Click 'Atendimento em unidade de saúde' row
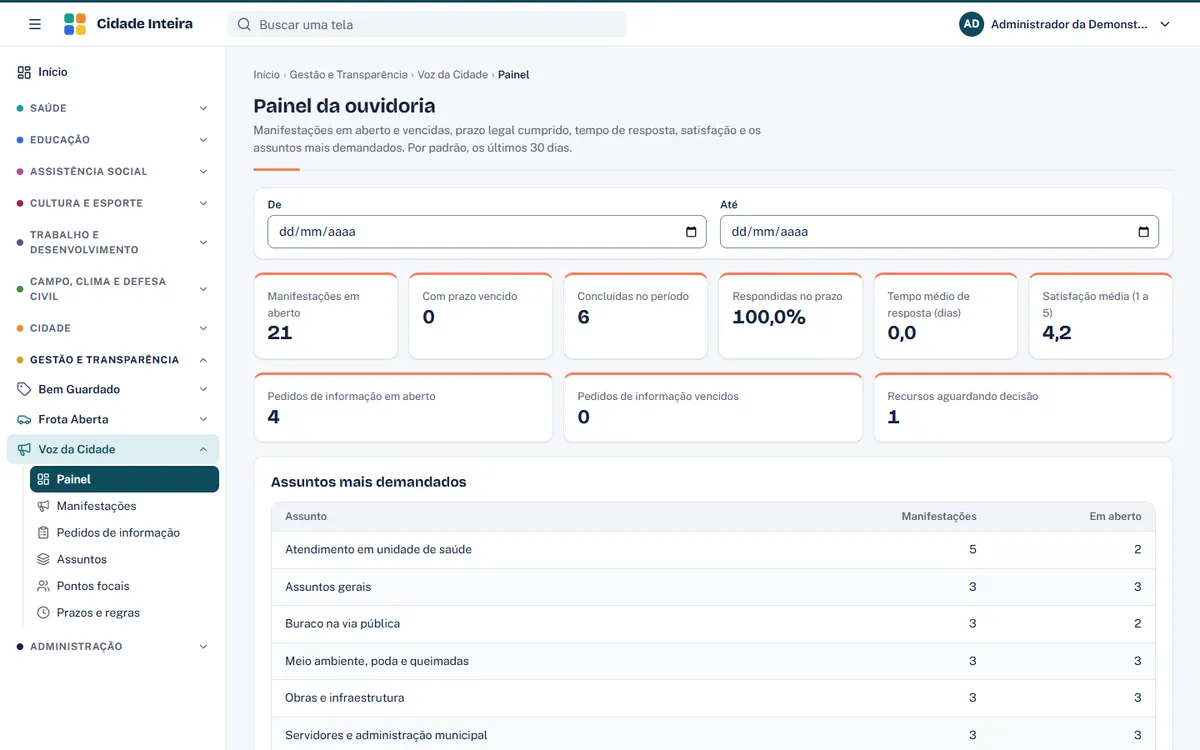 (x=713, y=550)
